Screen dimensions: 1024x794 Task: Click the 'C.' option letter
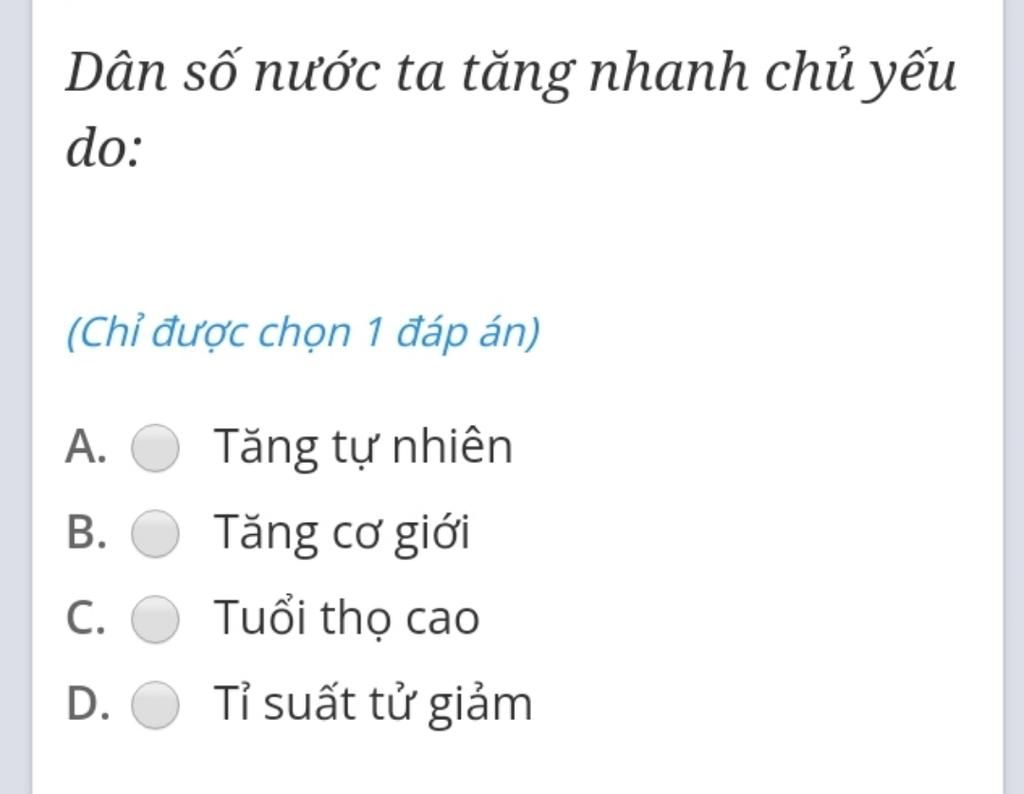click(86, 619)
